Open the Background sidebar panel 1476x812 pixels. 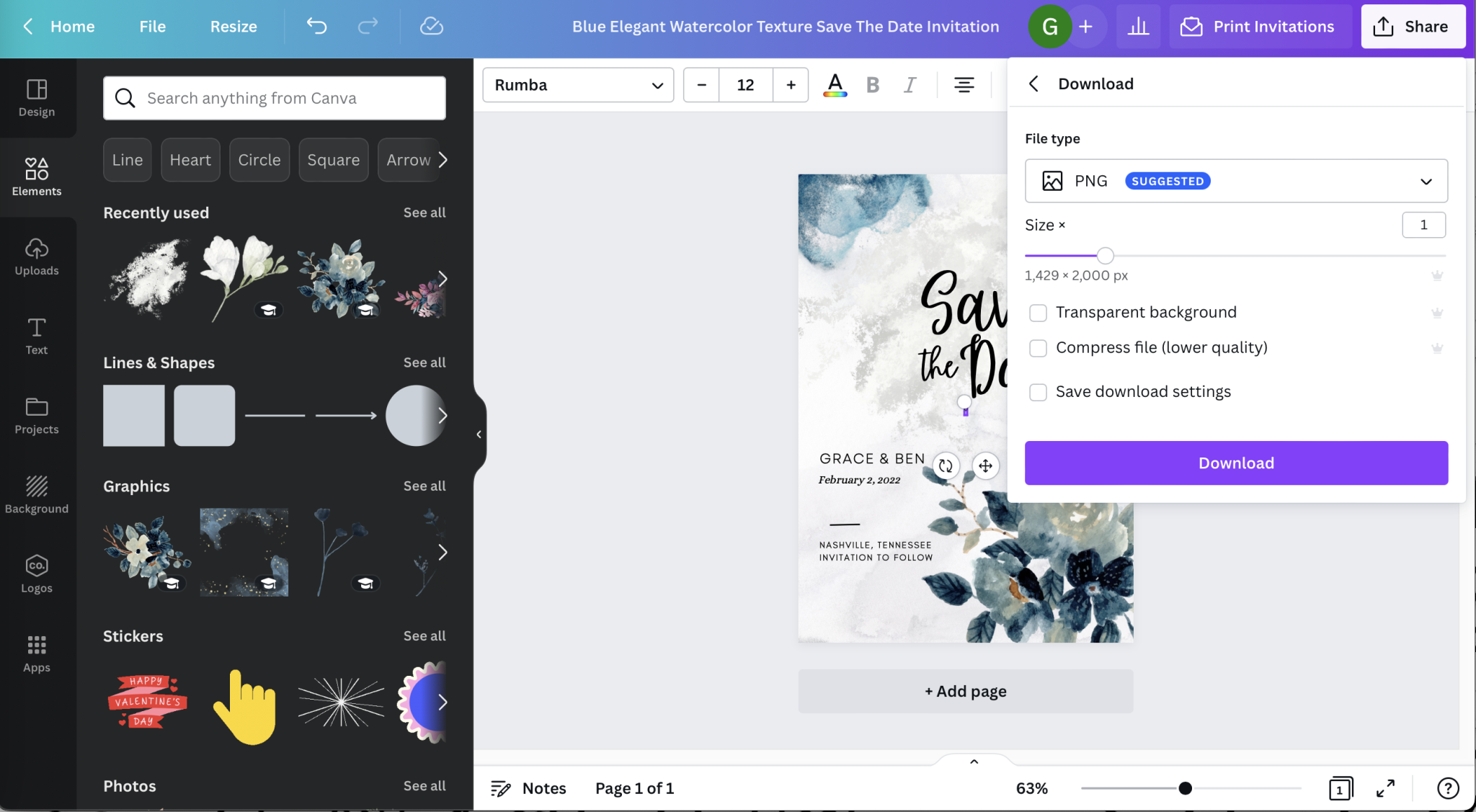[x=37, y=494]
